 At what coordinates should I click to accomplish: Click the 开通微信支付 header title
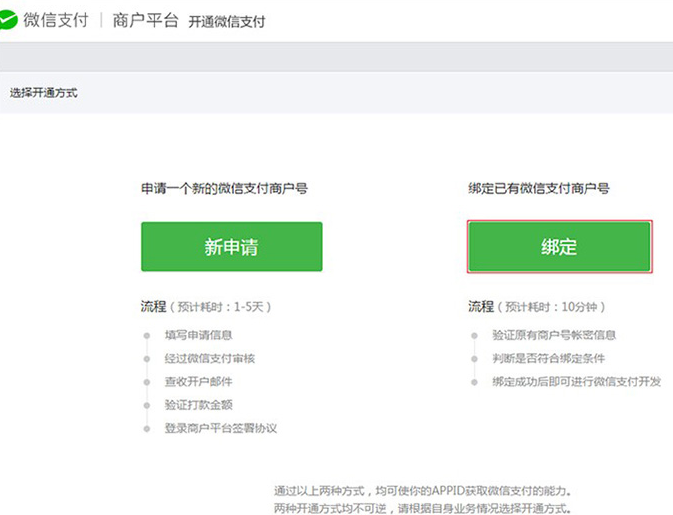point(227,21)
